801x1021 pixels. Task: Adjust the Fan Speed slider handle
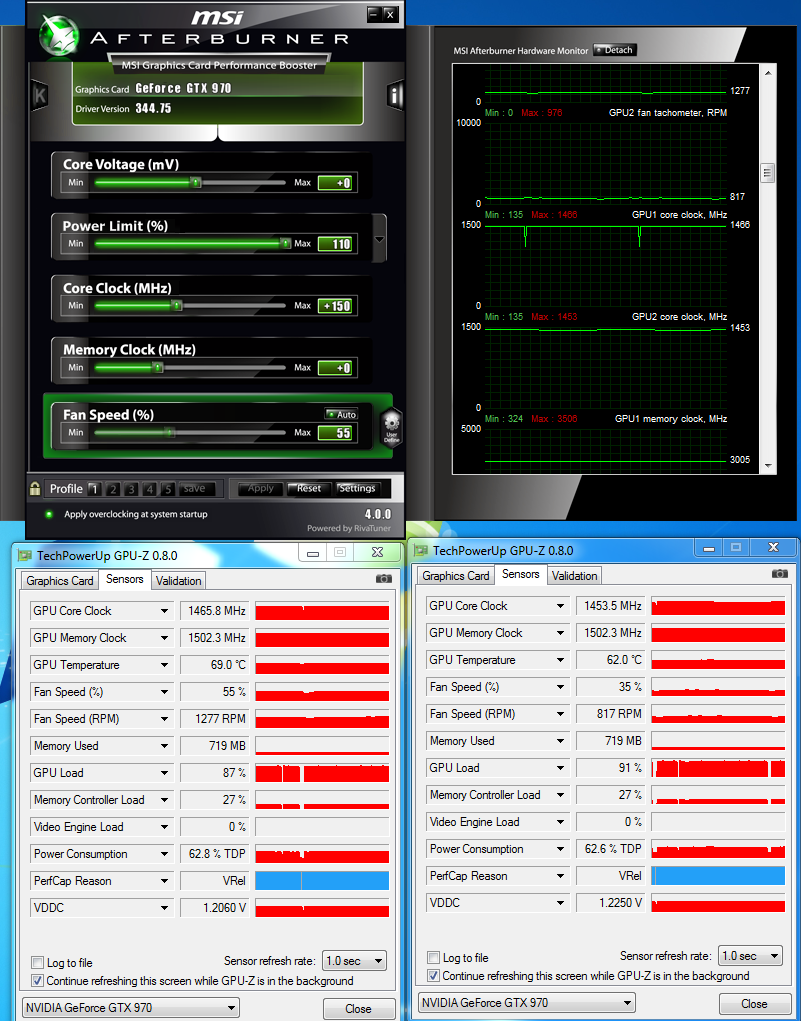[x=169, y=432]
